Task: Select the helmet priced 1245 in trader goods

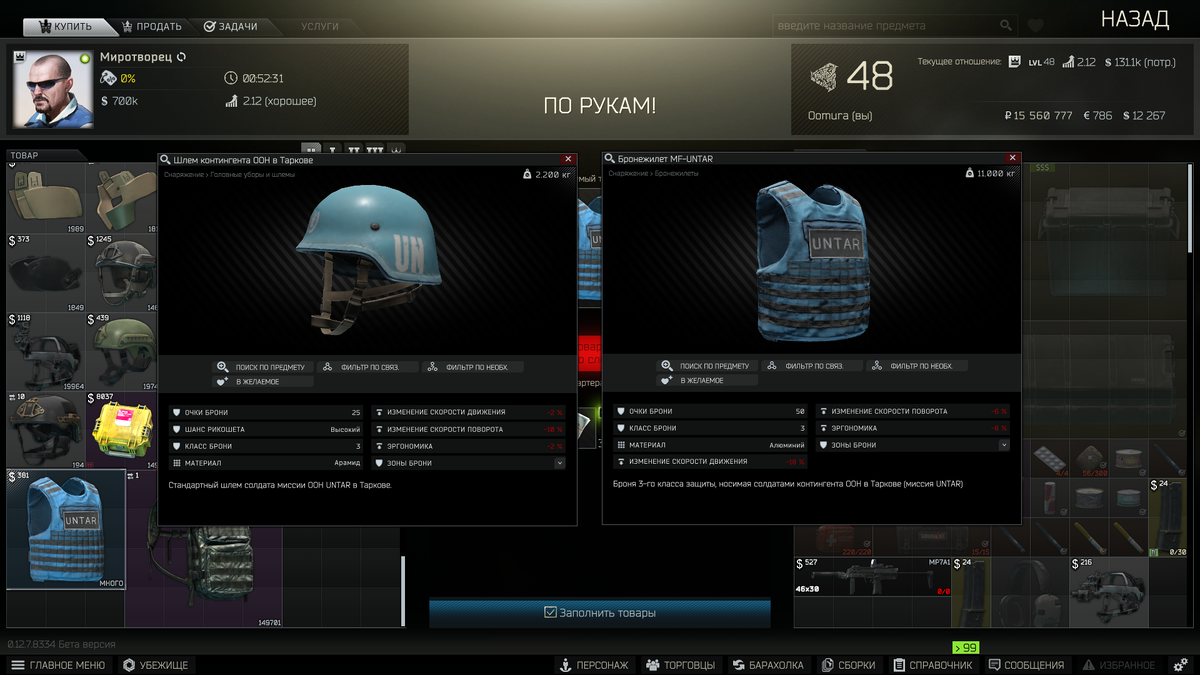Action: [x=121, y=272]
